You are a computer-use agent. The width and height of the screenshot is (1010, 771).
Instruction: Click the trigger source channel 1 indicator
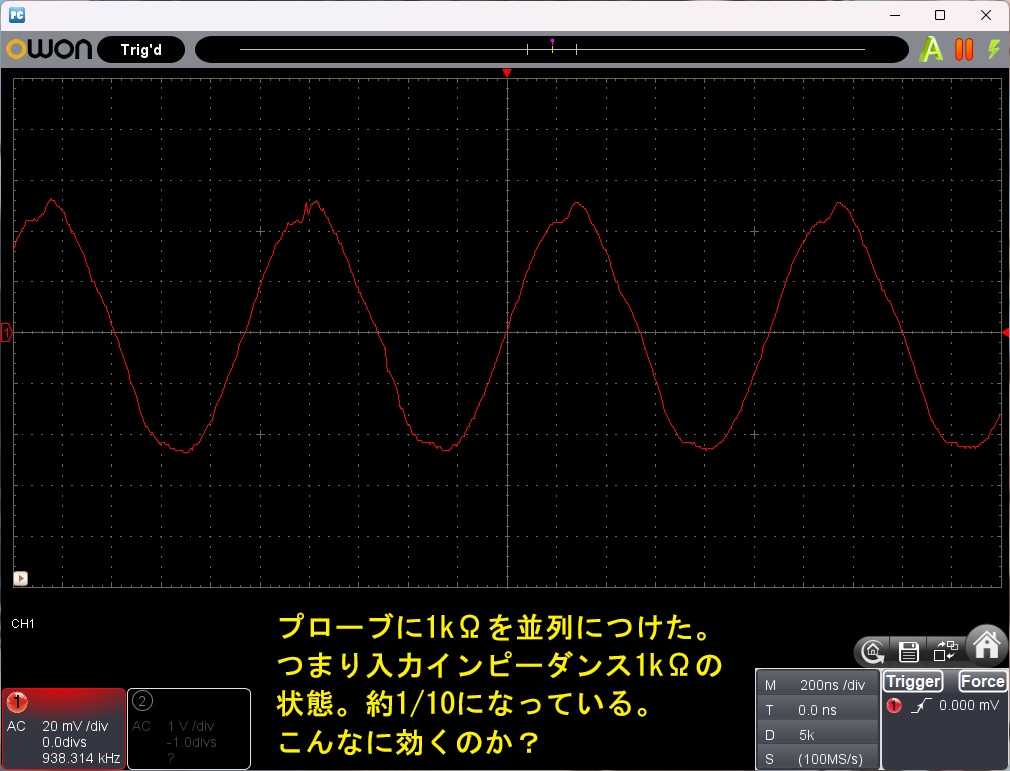tap(894, 705)
